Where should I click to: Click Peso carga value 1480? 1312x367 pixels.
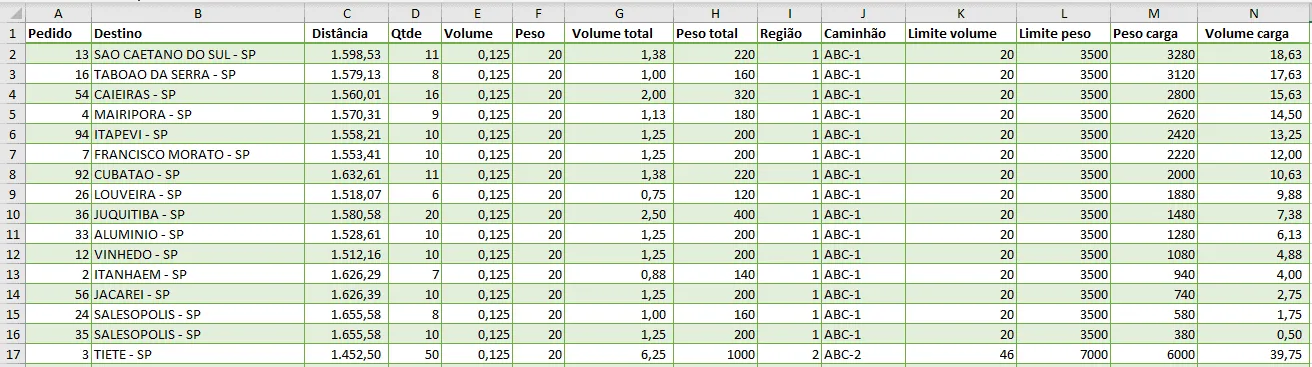point(1155,214)
